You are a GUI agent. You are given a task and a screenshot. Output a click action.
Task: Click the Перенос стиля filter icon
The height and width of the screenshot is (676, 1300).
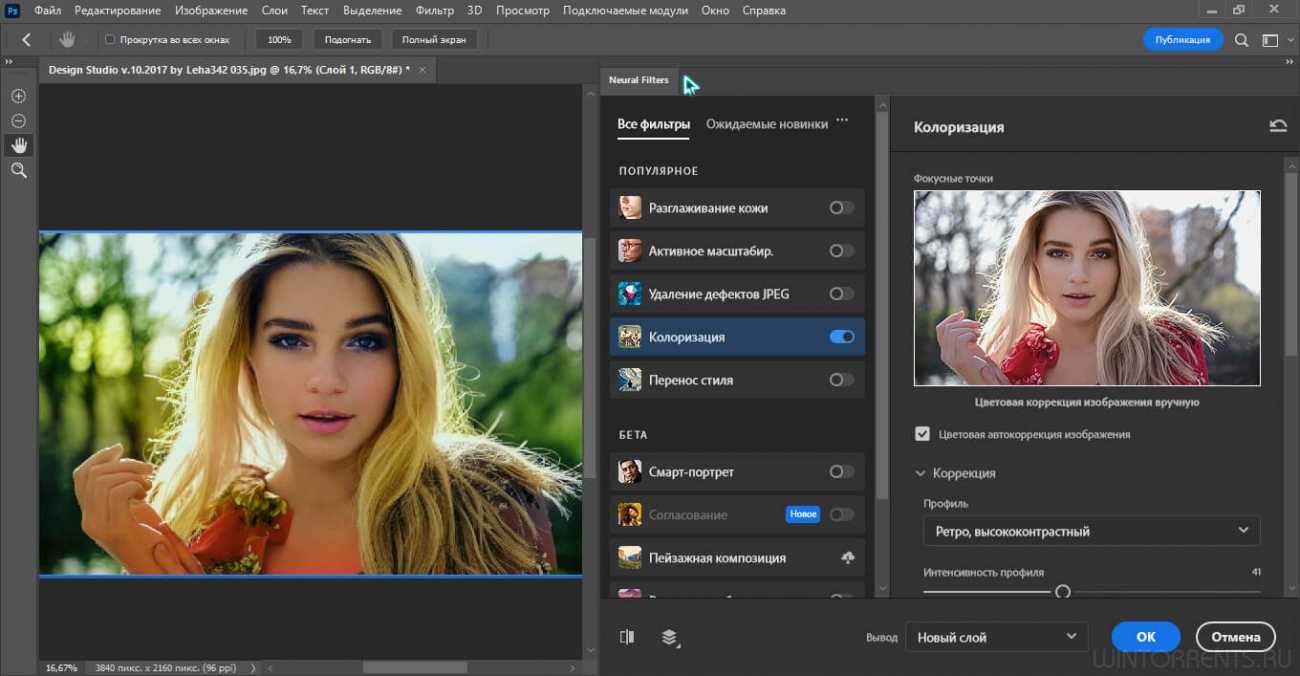pyautogui.click(x=629, y=380)
